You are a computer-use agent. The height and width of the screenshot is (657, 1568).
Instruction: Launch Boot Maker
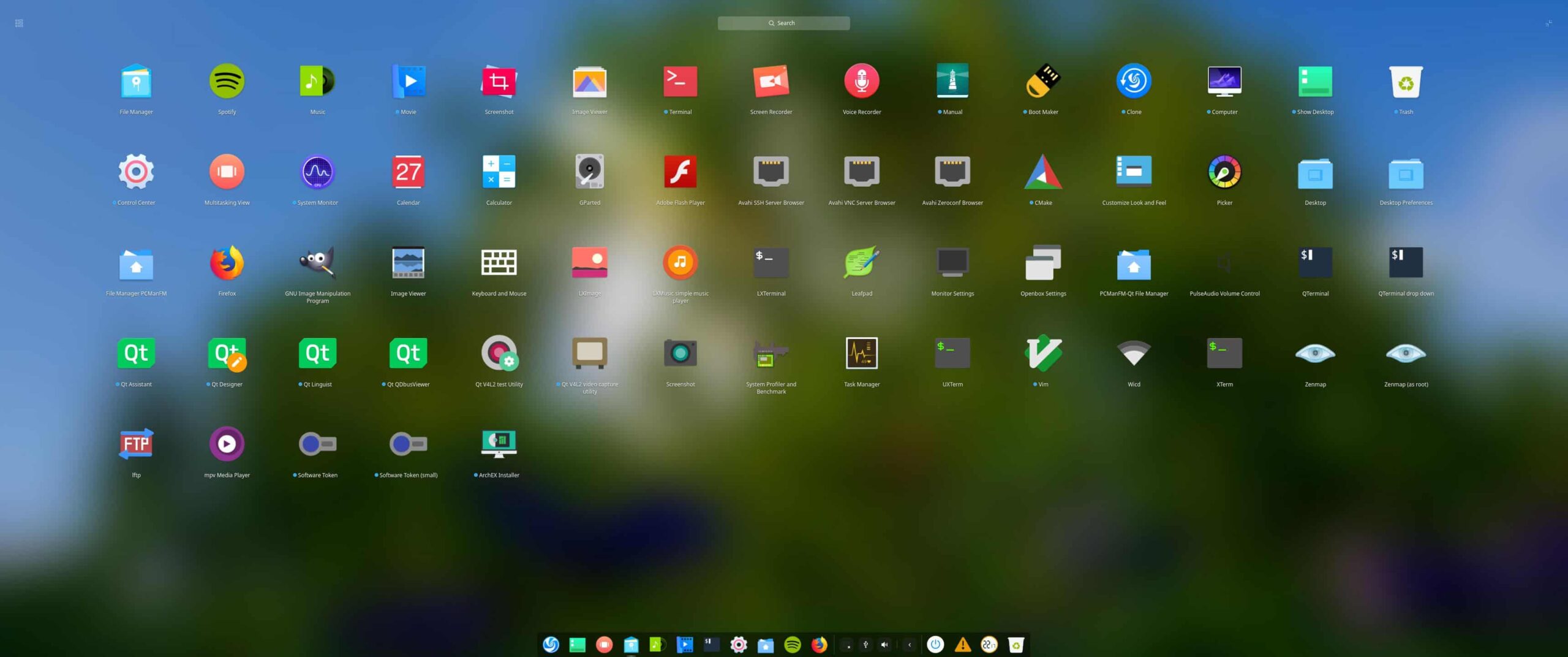coord(1043,82)
